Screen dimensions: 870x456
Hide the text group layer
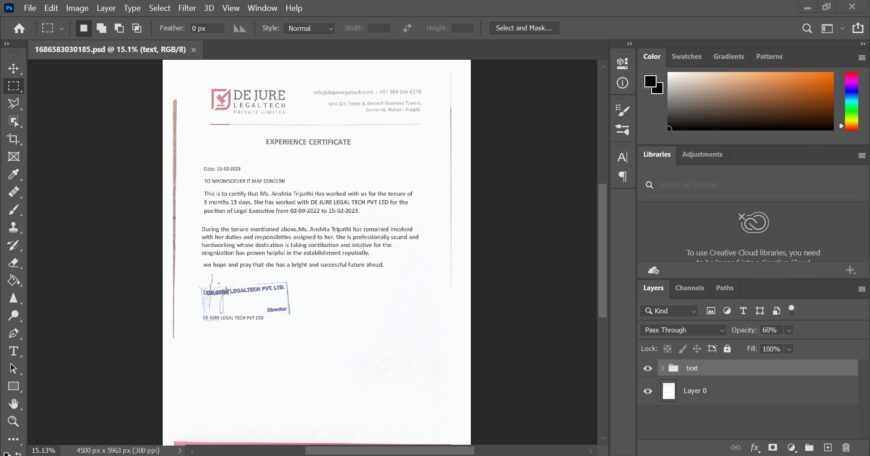point(648,368)
